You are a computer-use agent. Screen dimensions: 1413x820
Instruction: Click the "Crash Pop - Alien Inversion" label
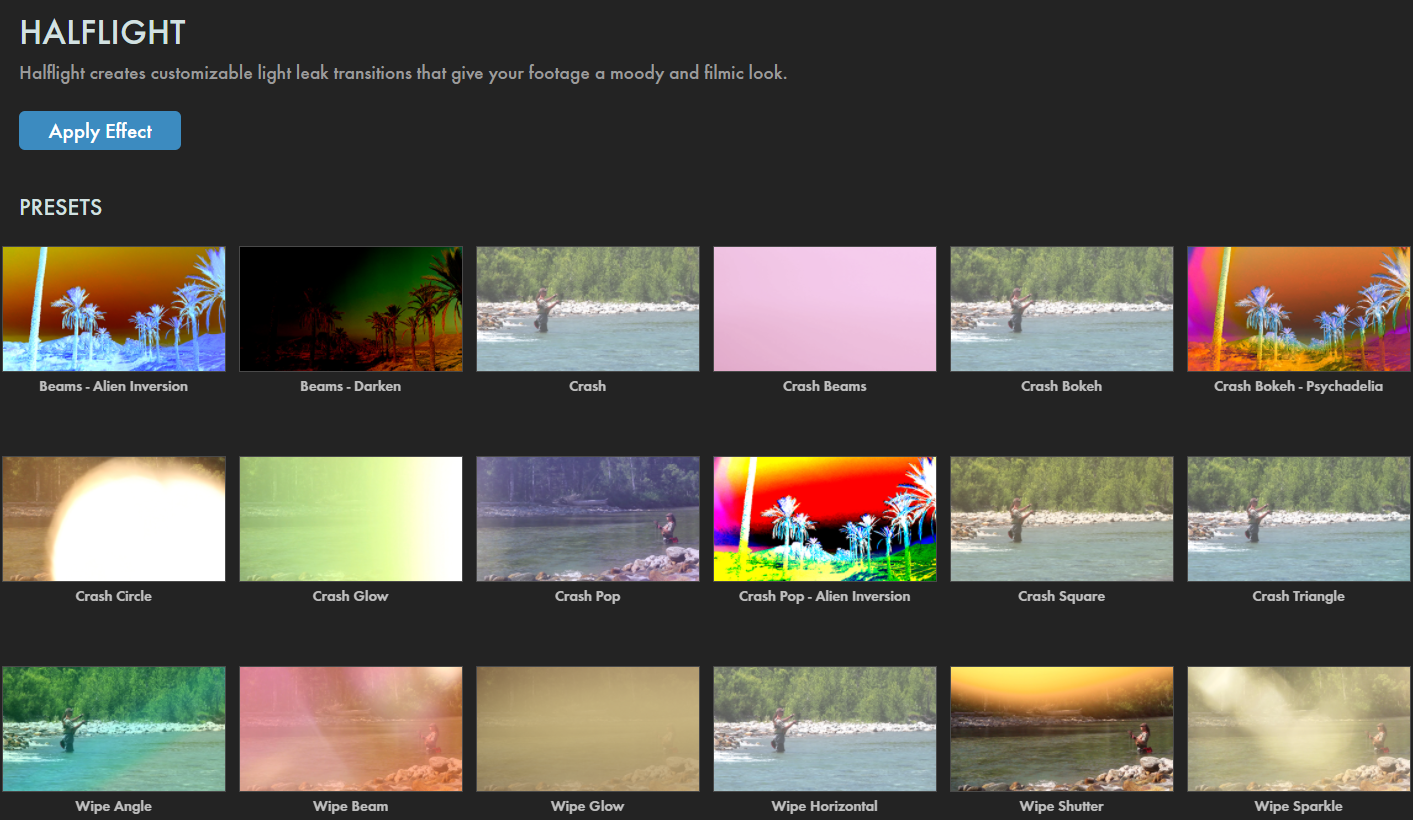825,596
